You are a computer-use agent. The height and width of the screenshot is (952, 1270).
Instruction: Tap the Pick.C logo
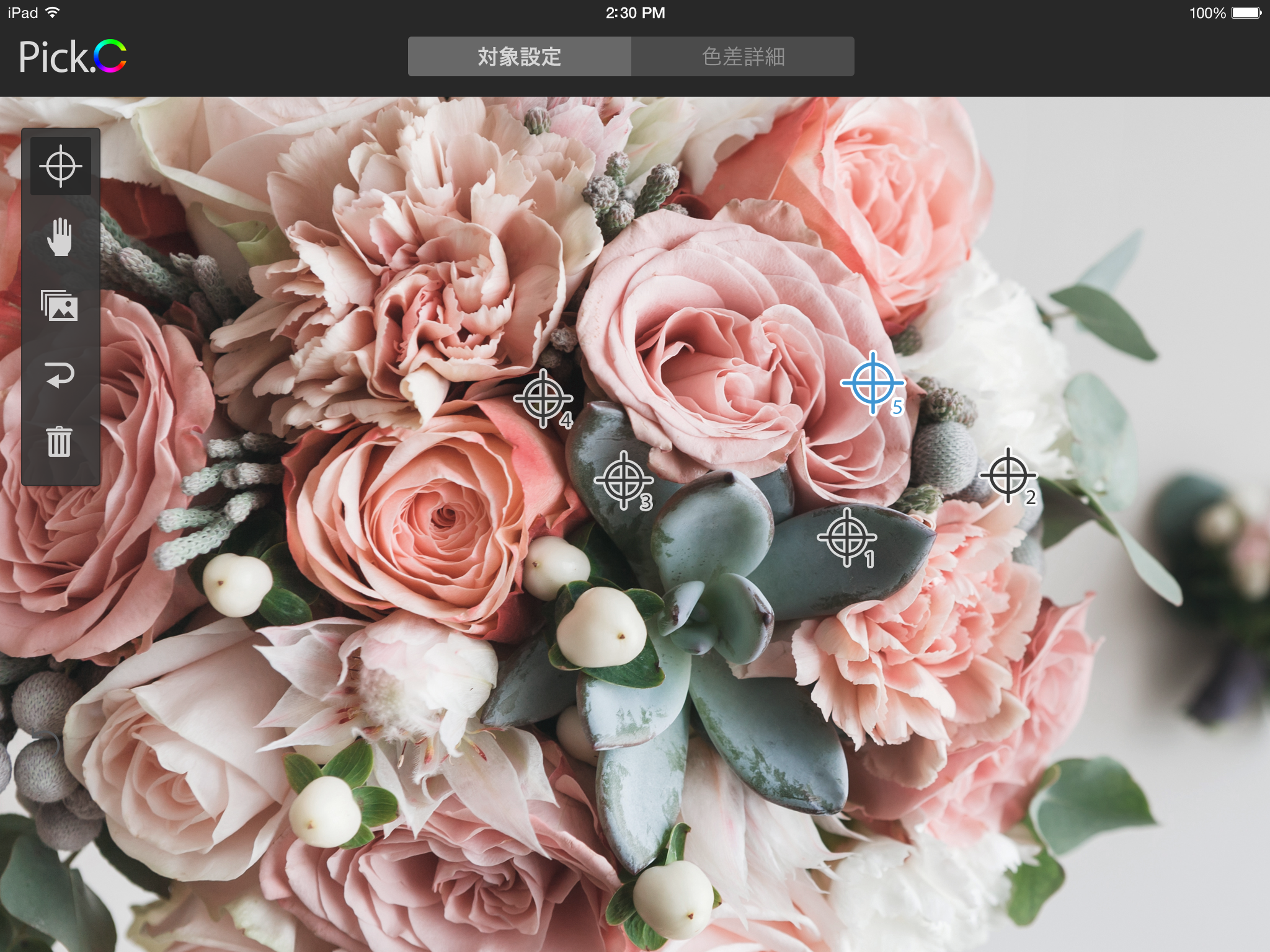[73, 57]
